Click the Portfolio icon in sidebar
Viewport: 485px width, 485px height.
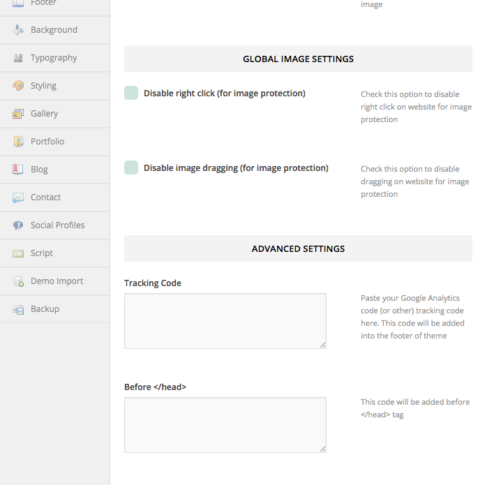point(18,142)
